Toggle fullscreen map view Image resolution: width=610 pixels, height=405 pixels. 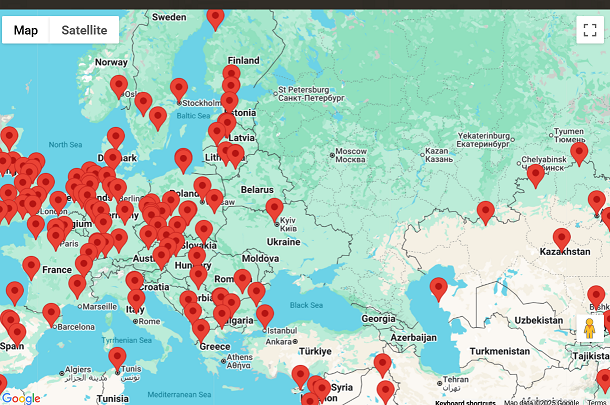coord(587,30)
